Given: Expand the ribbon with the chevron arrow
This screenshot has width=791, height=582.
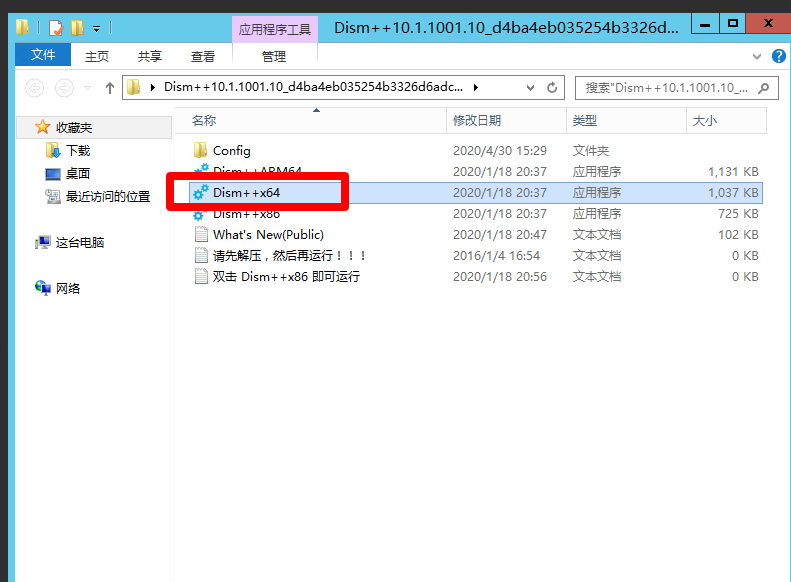Looking at the screenshot, I should point(757,56).
